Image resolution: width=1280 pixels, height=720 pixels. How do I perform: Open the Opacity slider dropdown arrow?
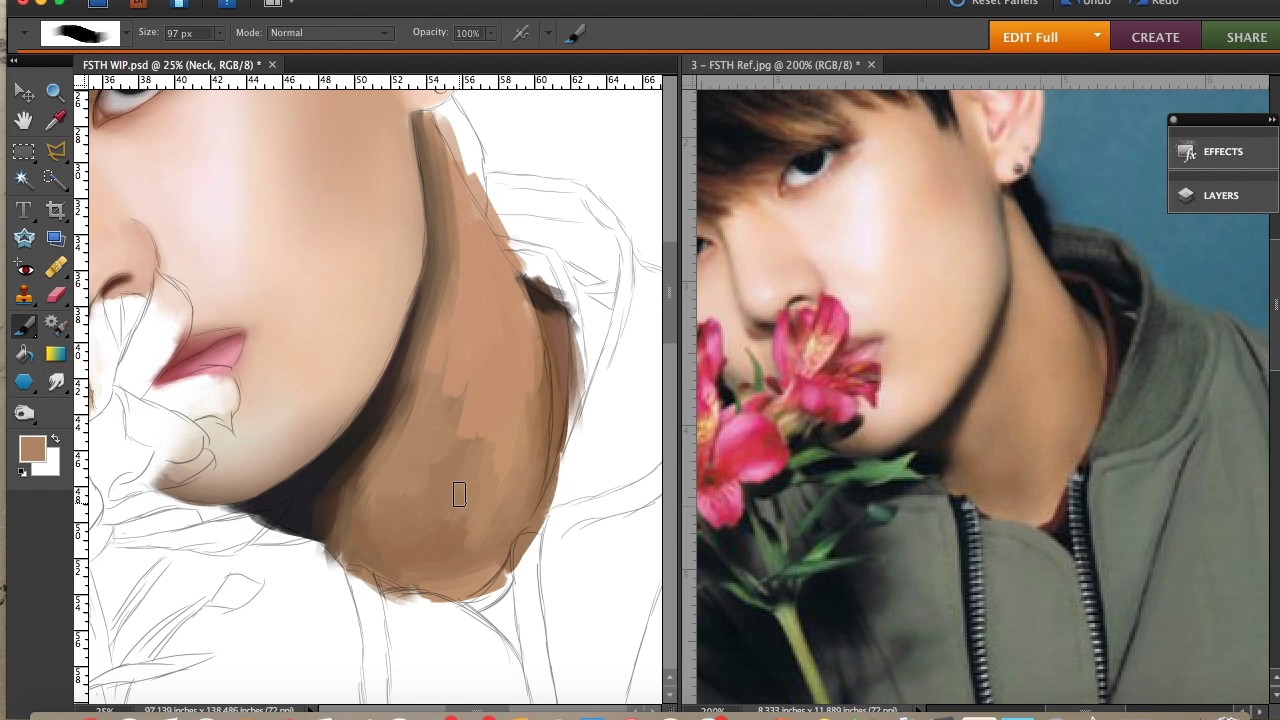[x=489, y=33]
